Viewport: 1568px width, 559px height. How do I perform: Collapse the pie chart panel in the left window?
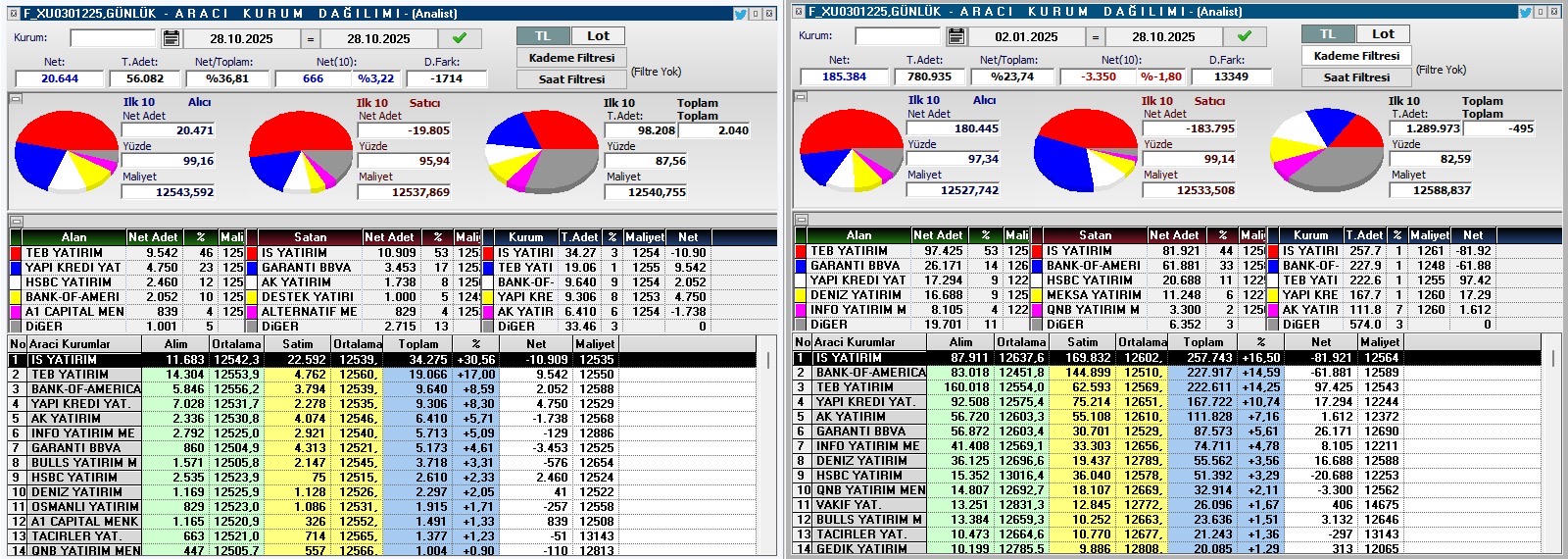point(16,98)
